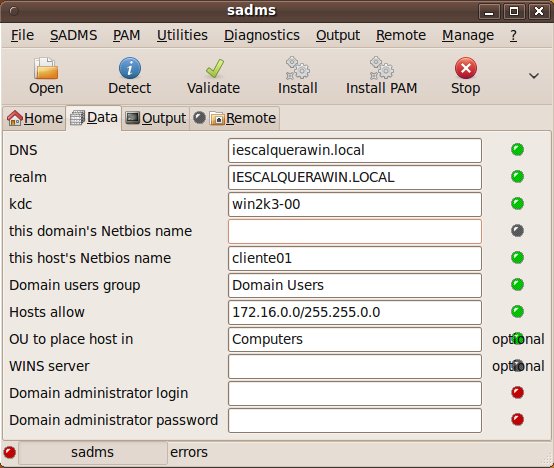
Task: Click the green light beside Hosts allow
Action: pyautogui.click(x=517, y=312)
